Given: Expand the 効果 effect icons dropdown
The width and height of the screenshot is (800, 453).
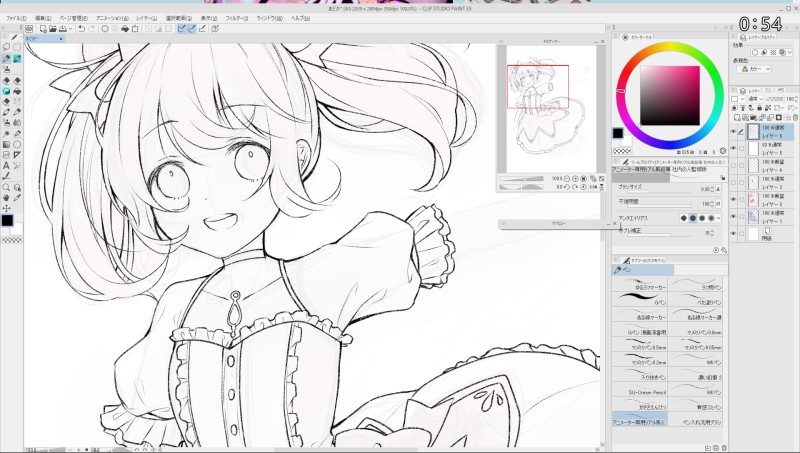Looking at the screenshot, I should [x=790, y=53].
